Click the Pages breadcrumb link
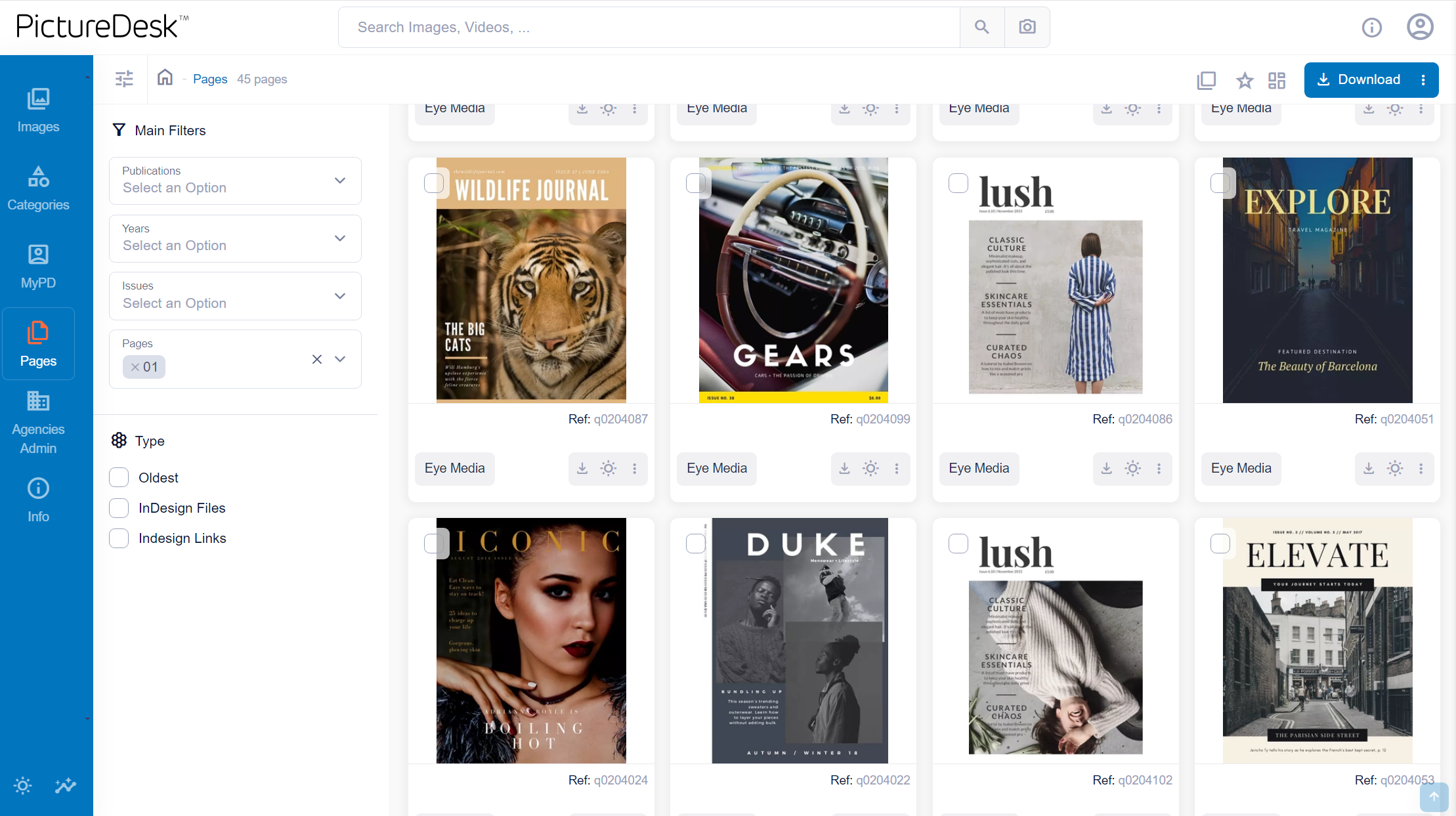Screen dimensions: 1456x816 pos(210,79)
